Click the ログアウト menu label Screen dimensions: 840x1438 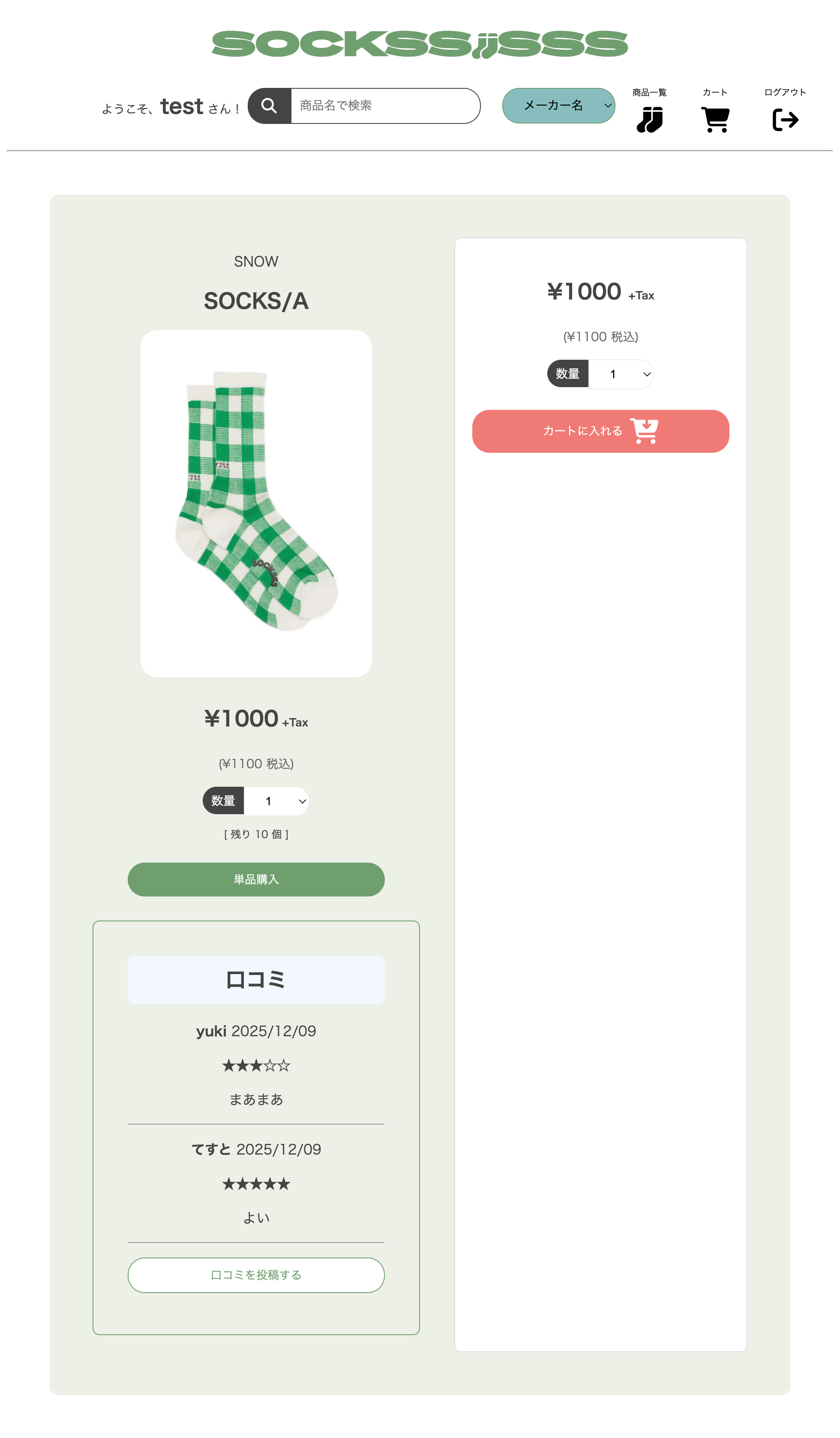coord(785,93)
